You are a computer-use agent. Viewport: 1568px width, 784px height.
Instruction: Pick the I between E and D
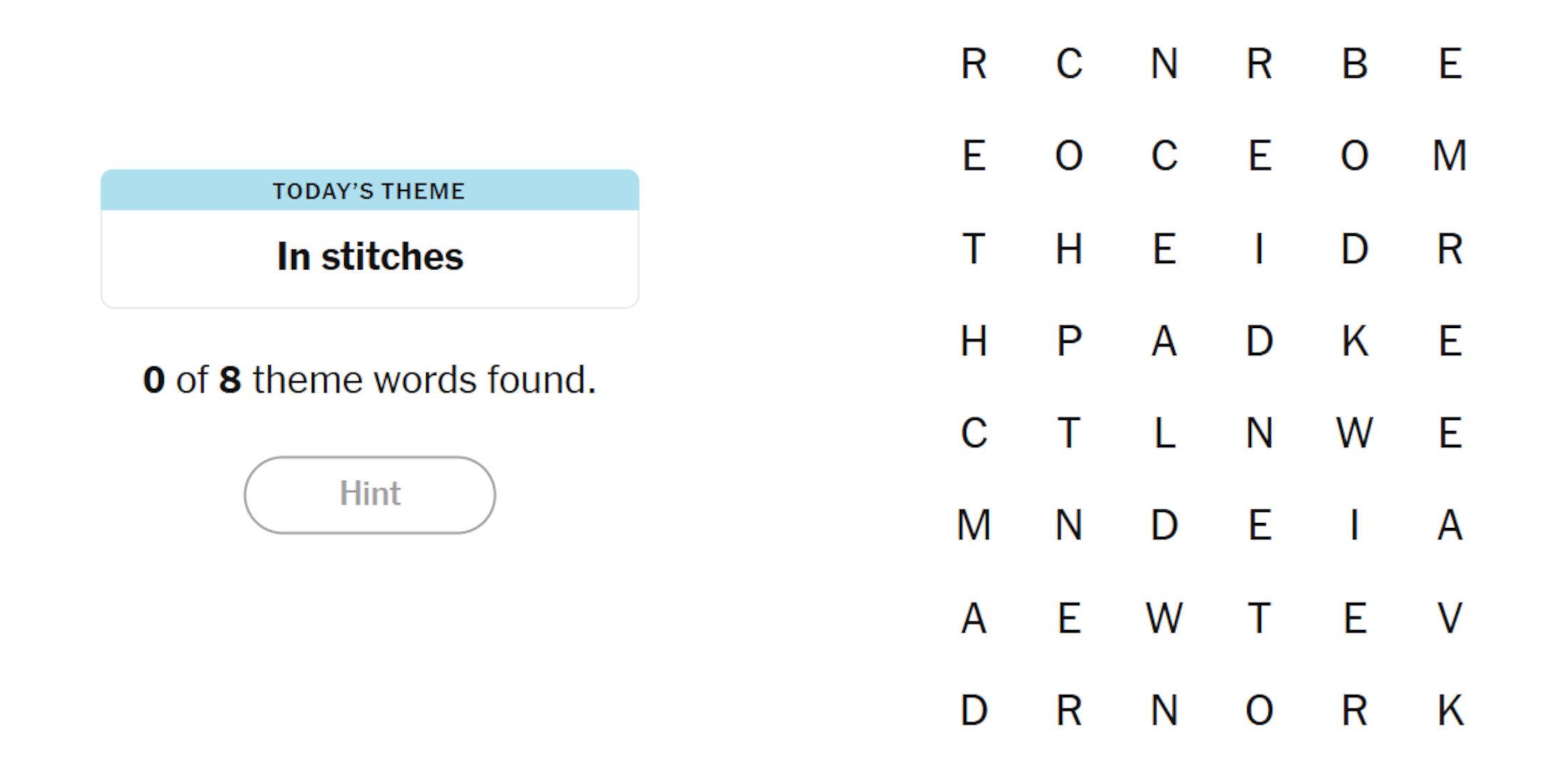[1259, 249]
